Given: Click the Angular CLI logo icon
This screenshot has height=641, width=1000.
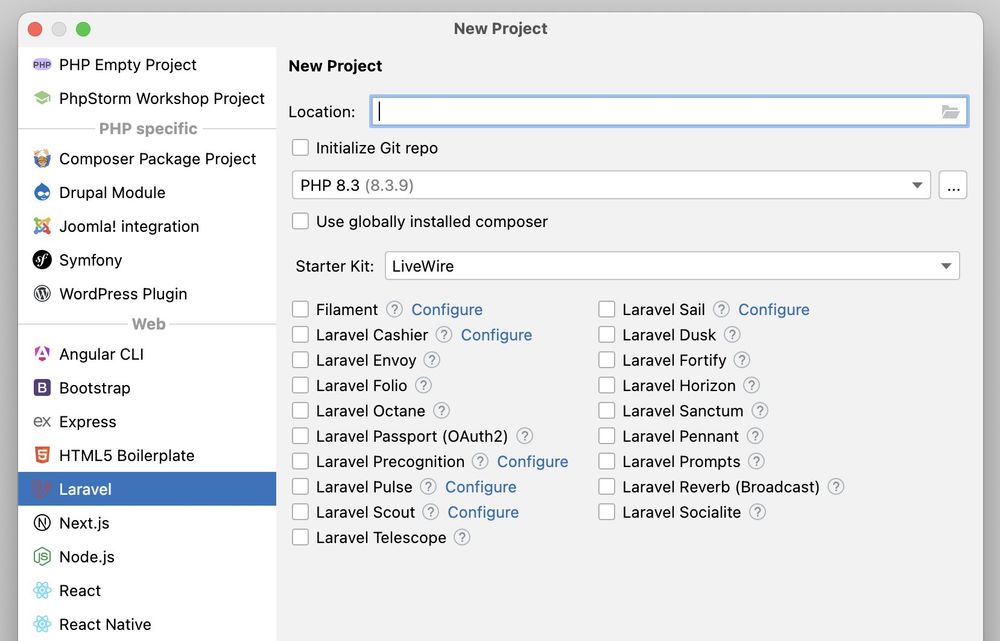Looking at the screenshot, I should [x=42, y=354].
